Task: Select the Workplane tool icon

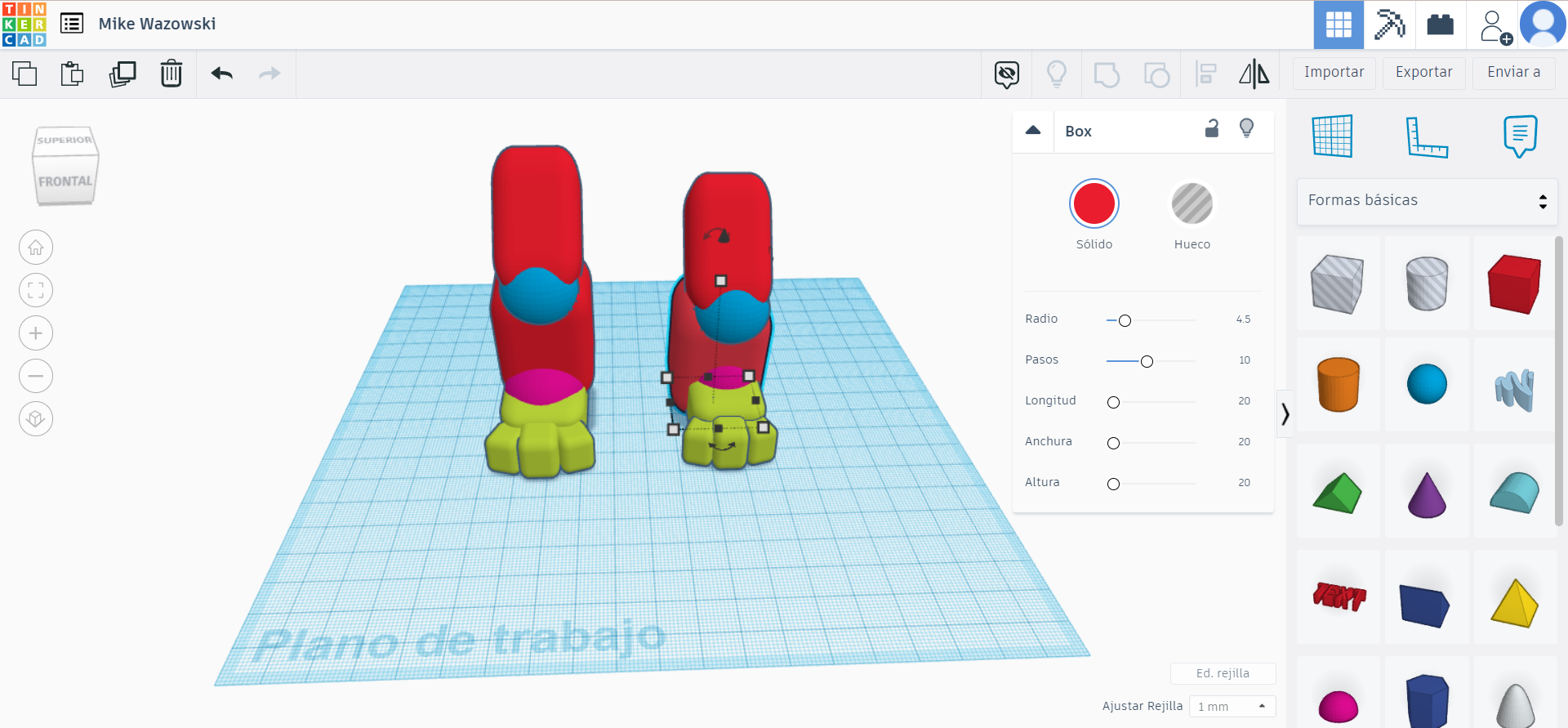Action: coord(1333,136)
